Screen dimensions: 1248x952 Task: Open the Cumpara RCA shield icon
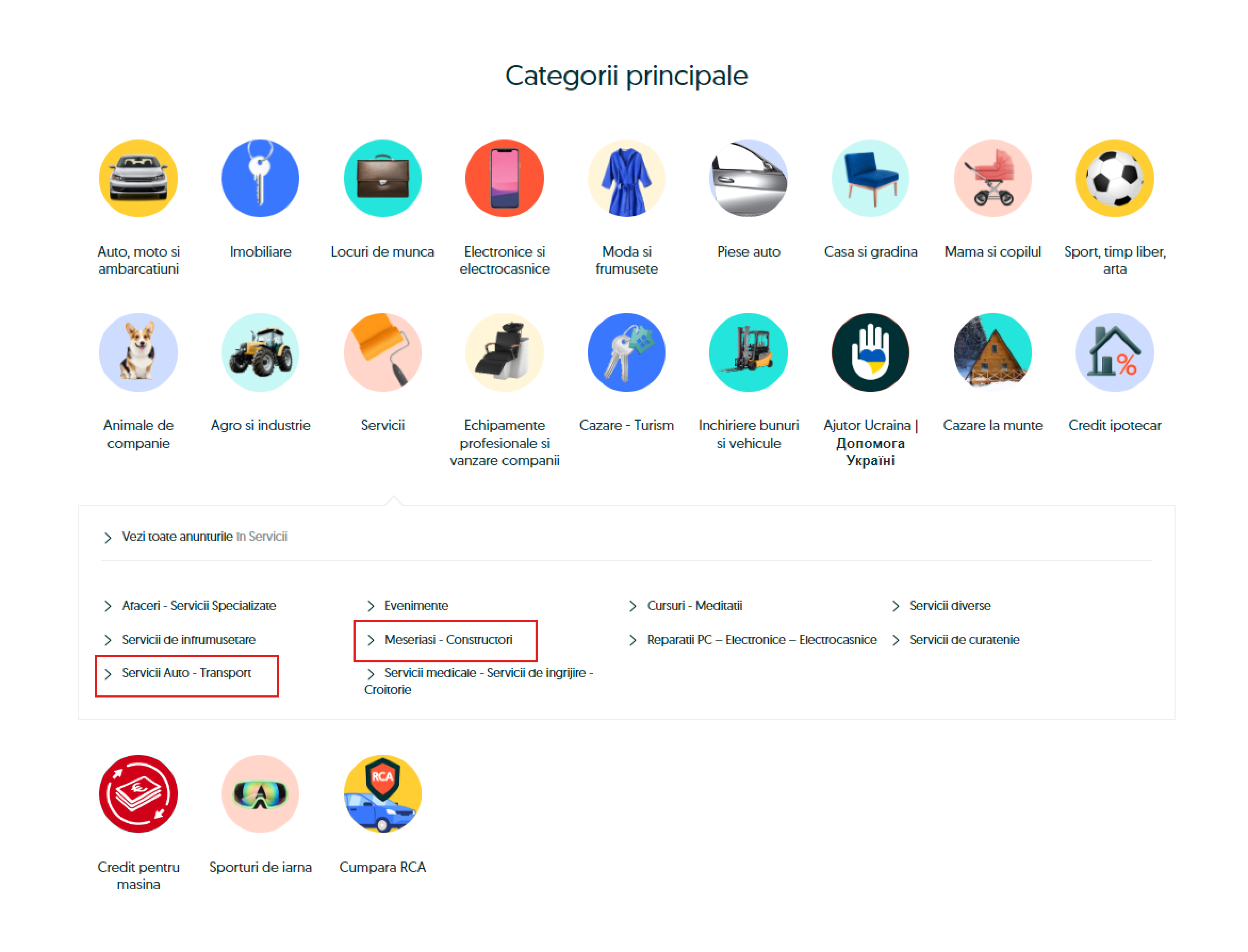pos(382,793)
